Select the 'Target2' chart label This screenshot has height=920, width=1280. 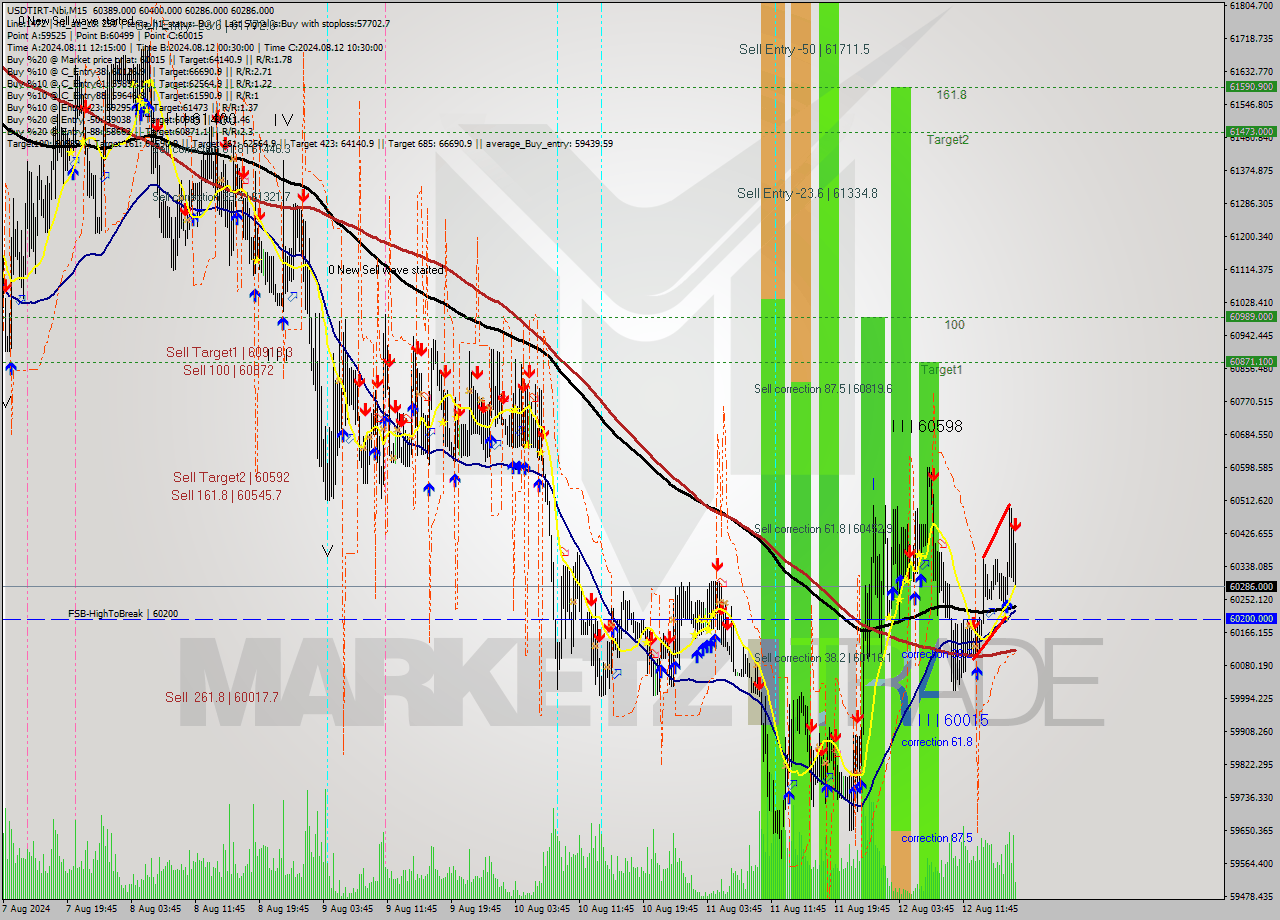pos(947,140)
